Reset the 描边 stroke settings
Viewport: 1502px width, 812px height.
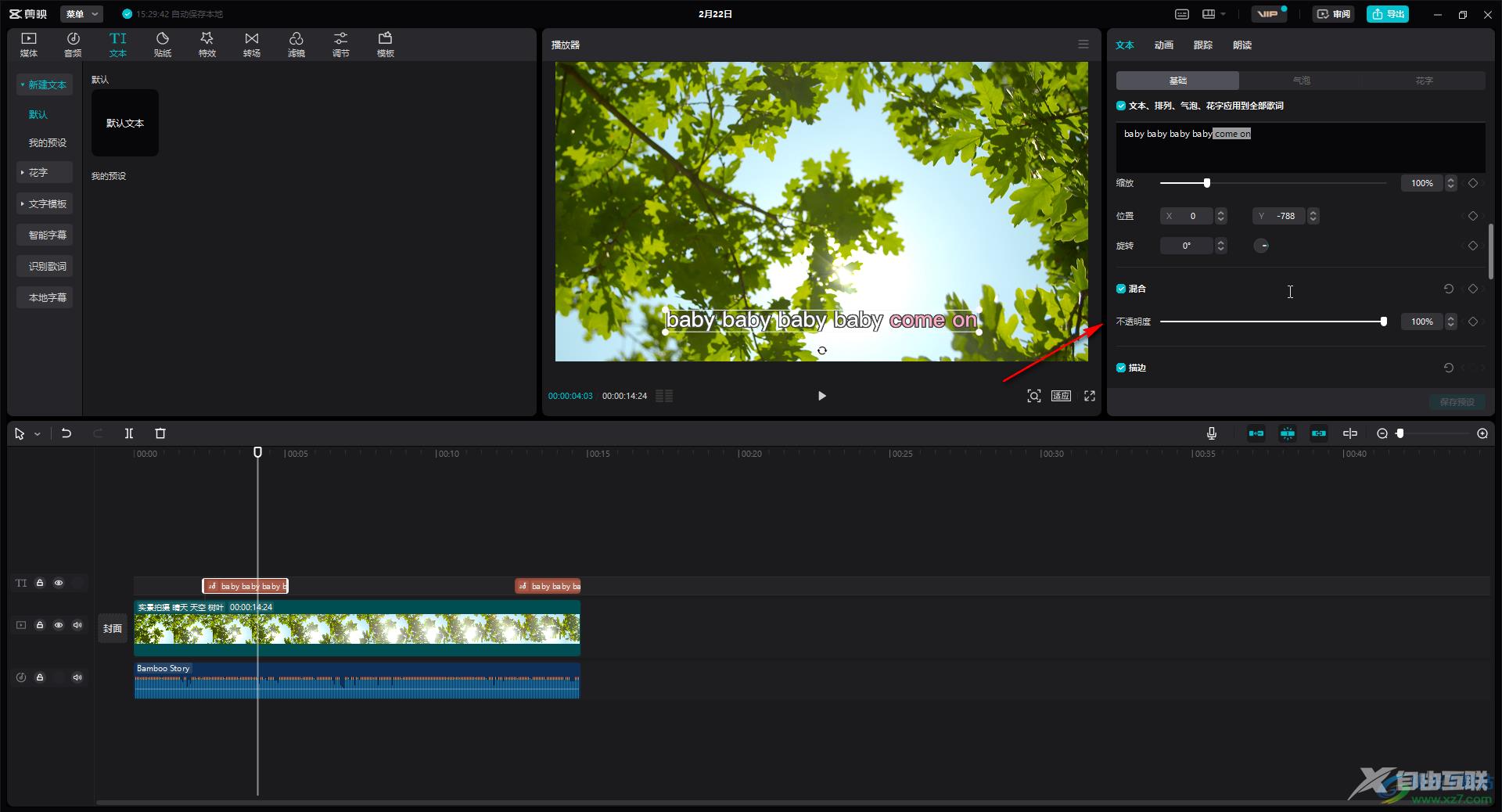(1449, 368)
